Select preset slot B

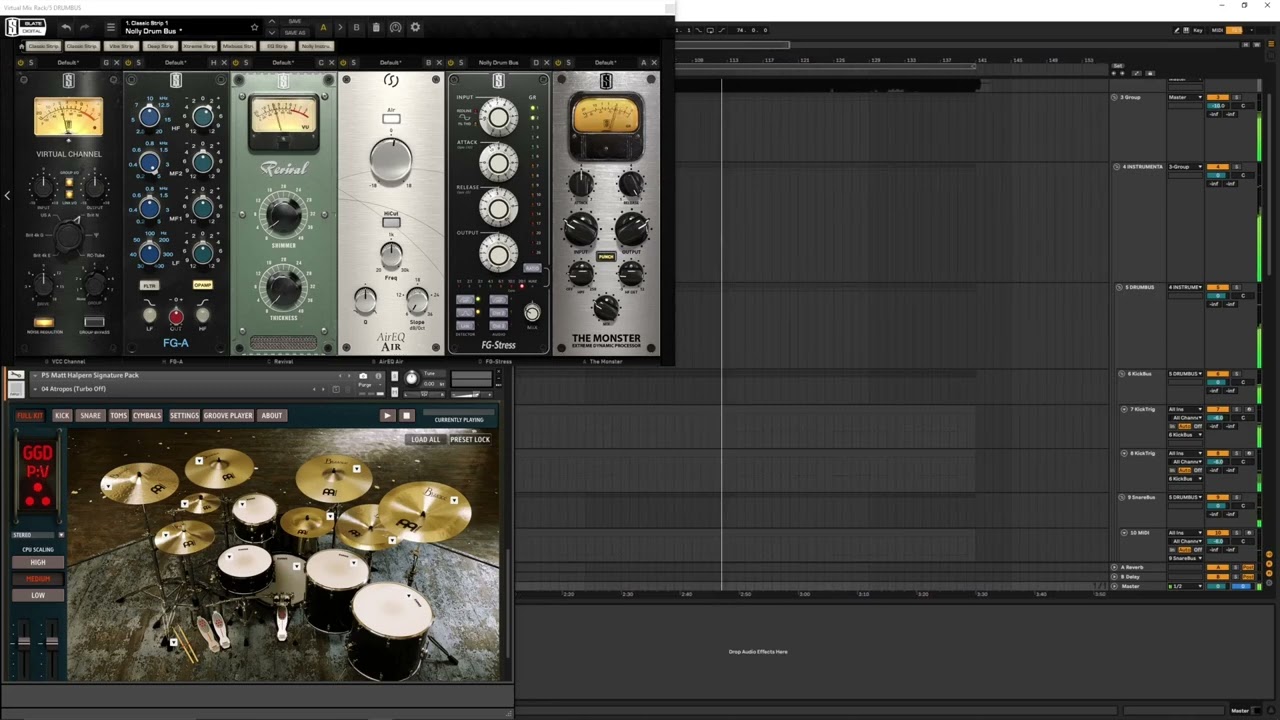pyautogui.click(x=356, y=28)
